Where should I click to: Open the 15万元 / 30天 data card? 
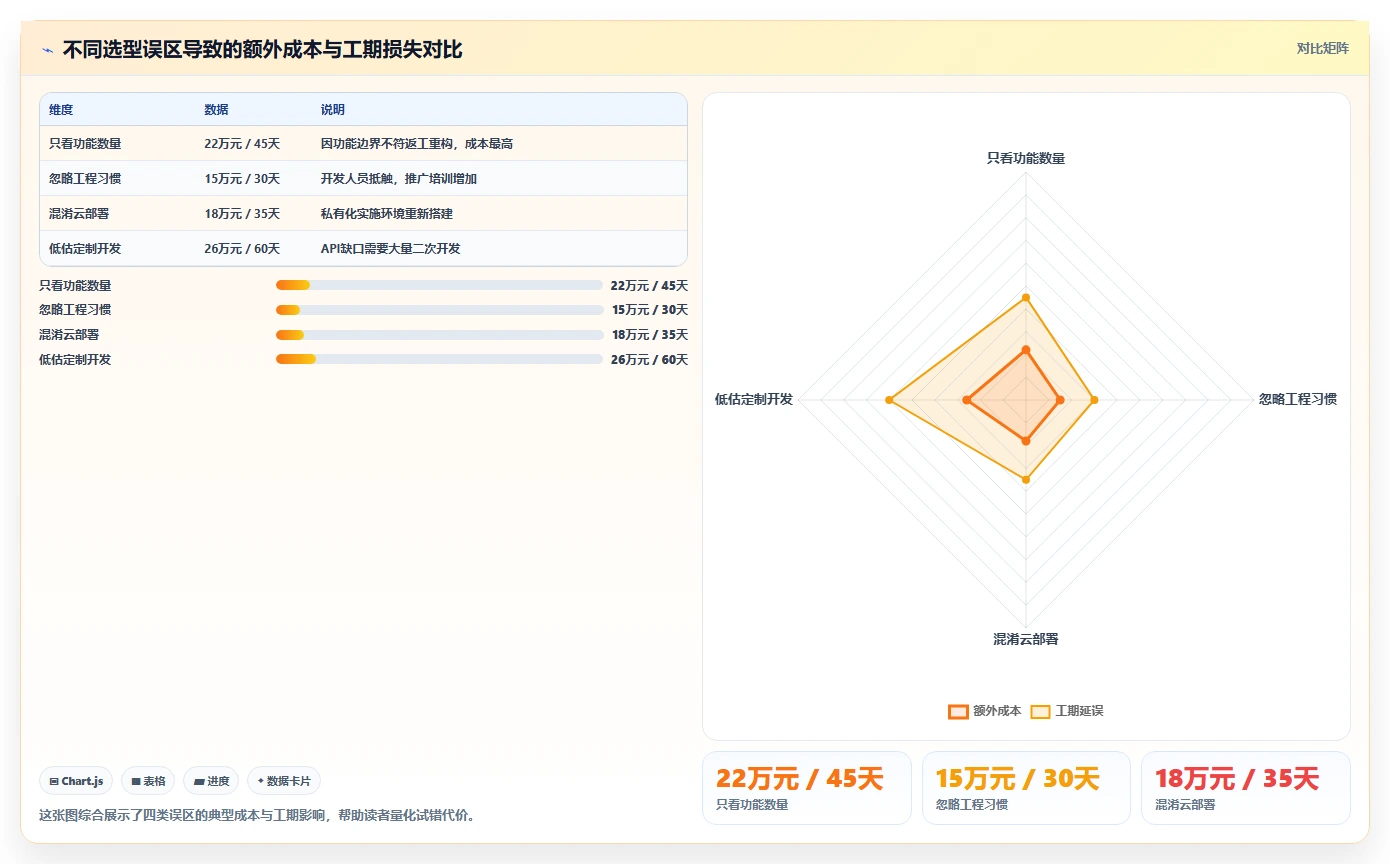tap(1026, 788)
